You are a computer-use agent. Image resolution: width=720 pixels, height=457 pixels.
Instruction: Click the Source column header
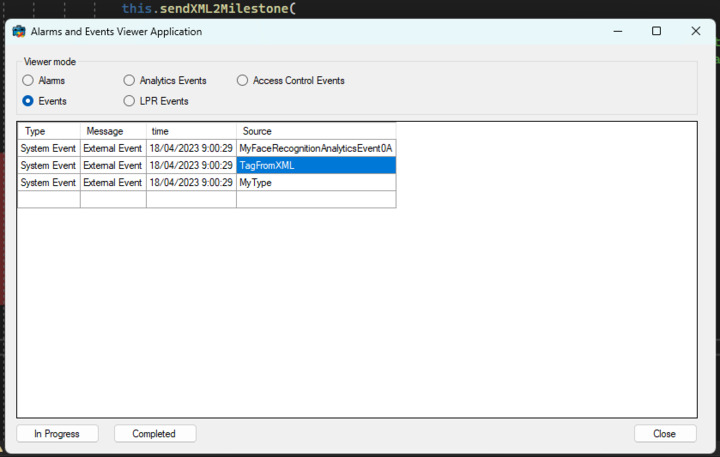tap(315, 131)
